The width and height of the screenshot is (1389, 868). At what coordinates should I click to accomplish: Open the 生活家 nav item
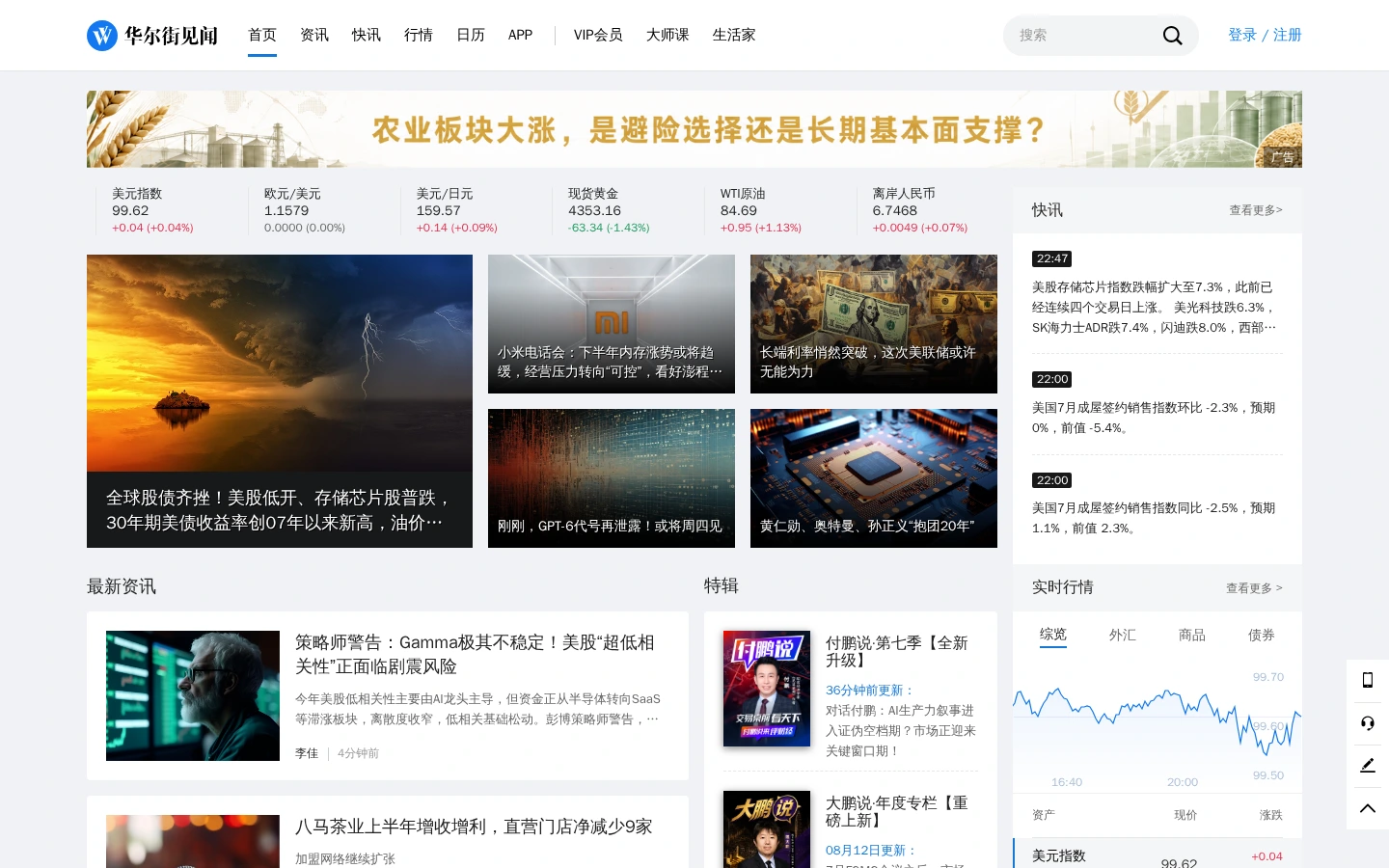pyautogui.click(x=734, y=35)
